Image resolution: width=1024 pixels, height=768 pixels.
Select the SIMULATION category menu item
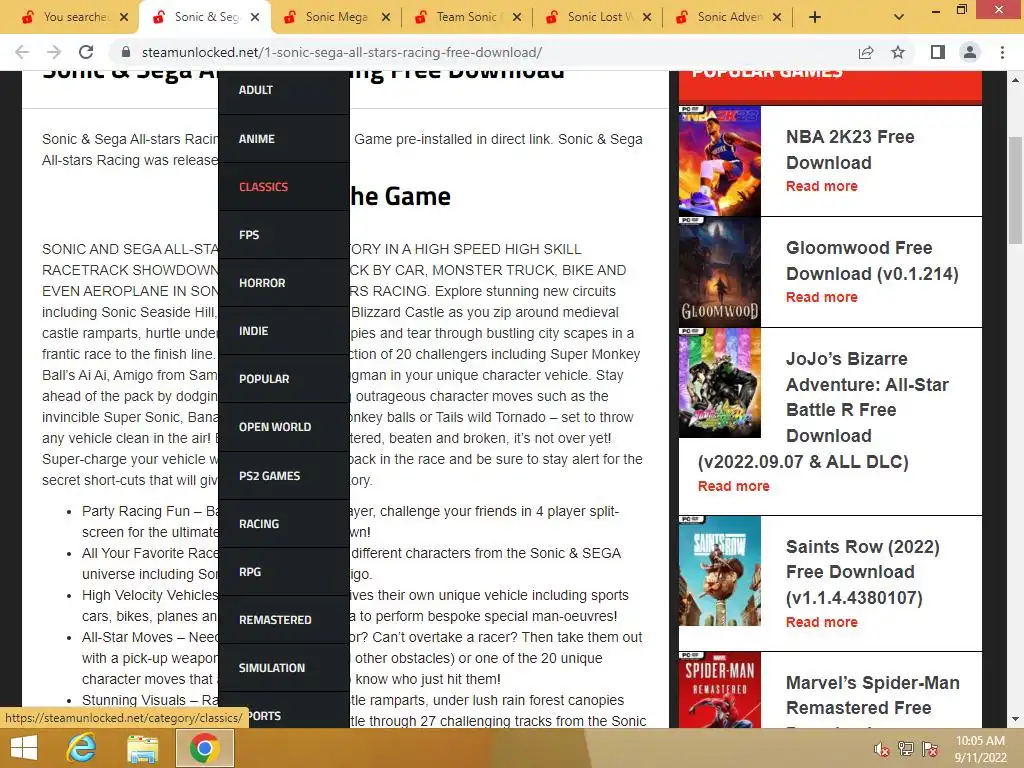pos(284,667)
